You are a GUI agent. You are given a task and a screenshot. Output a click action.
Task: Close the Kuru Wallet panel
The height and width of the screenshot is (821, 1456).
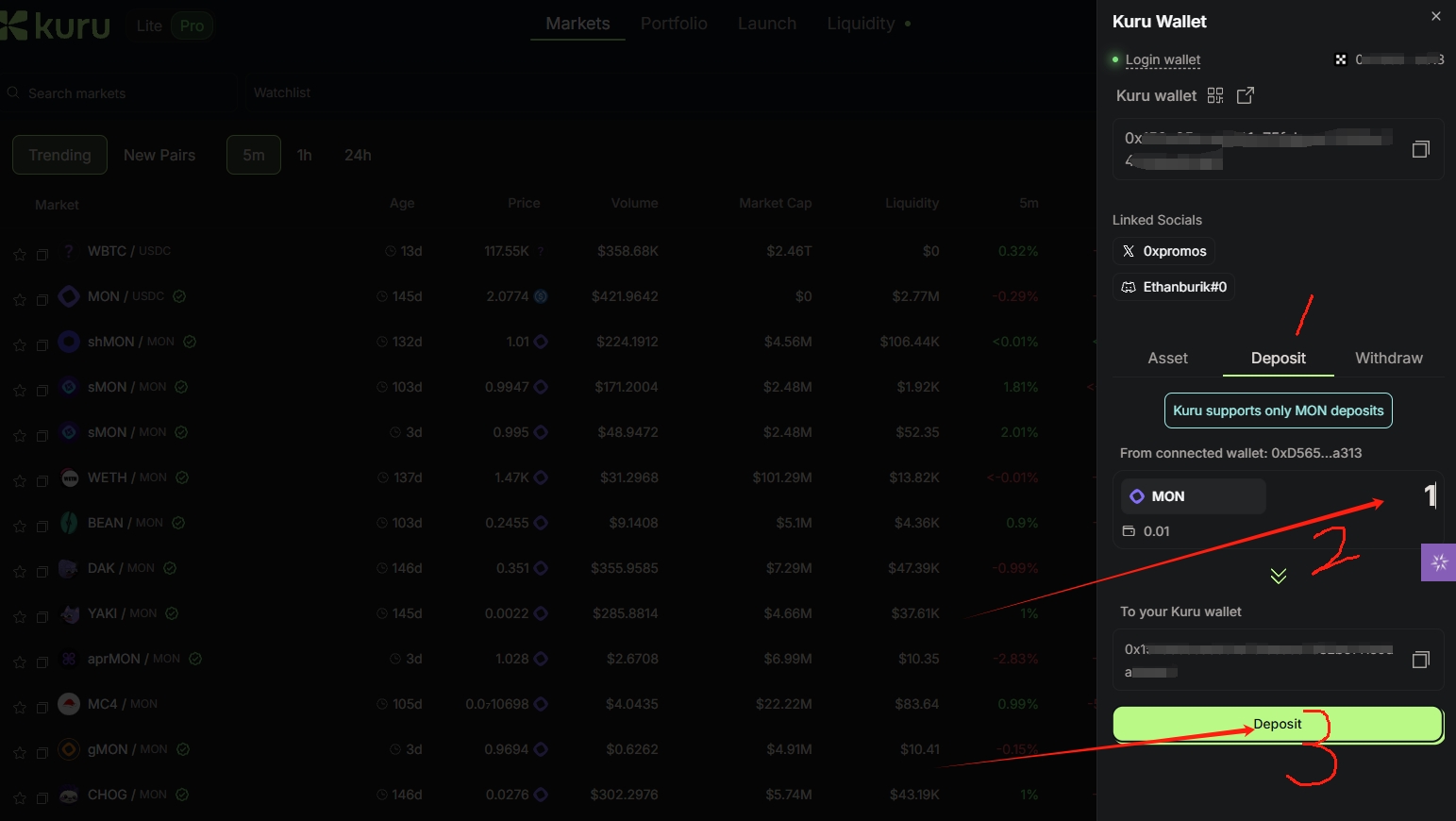coord(1435,17)
